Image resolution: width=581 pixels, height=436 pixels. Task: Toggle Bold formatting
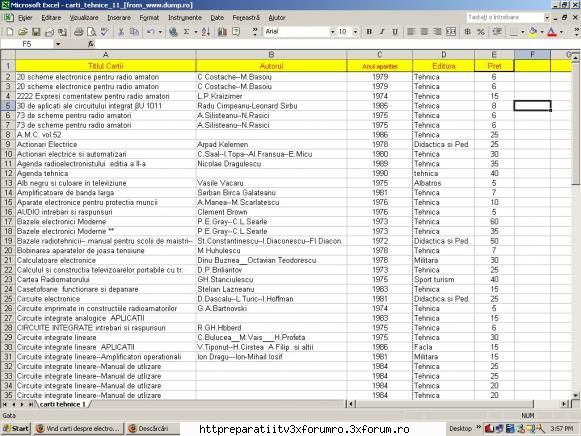369,32
